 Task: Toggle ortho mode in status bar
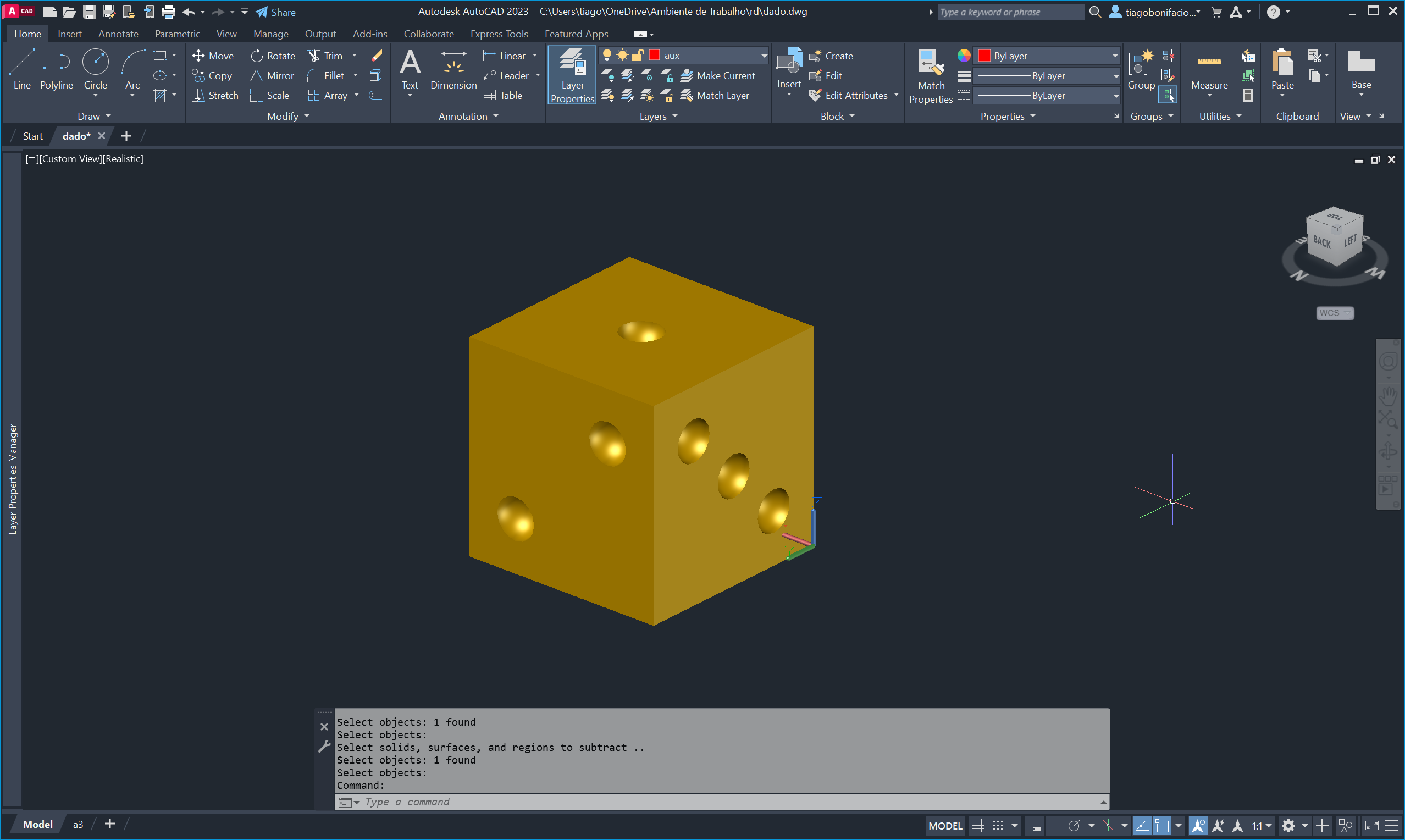[x=1054, y=826]
